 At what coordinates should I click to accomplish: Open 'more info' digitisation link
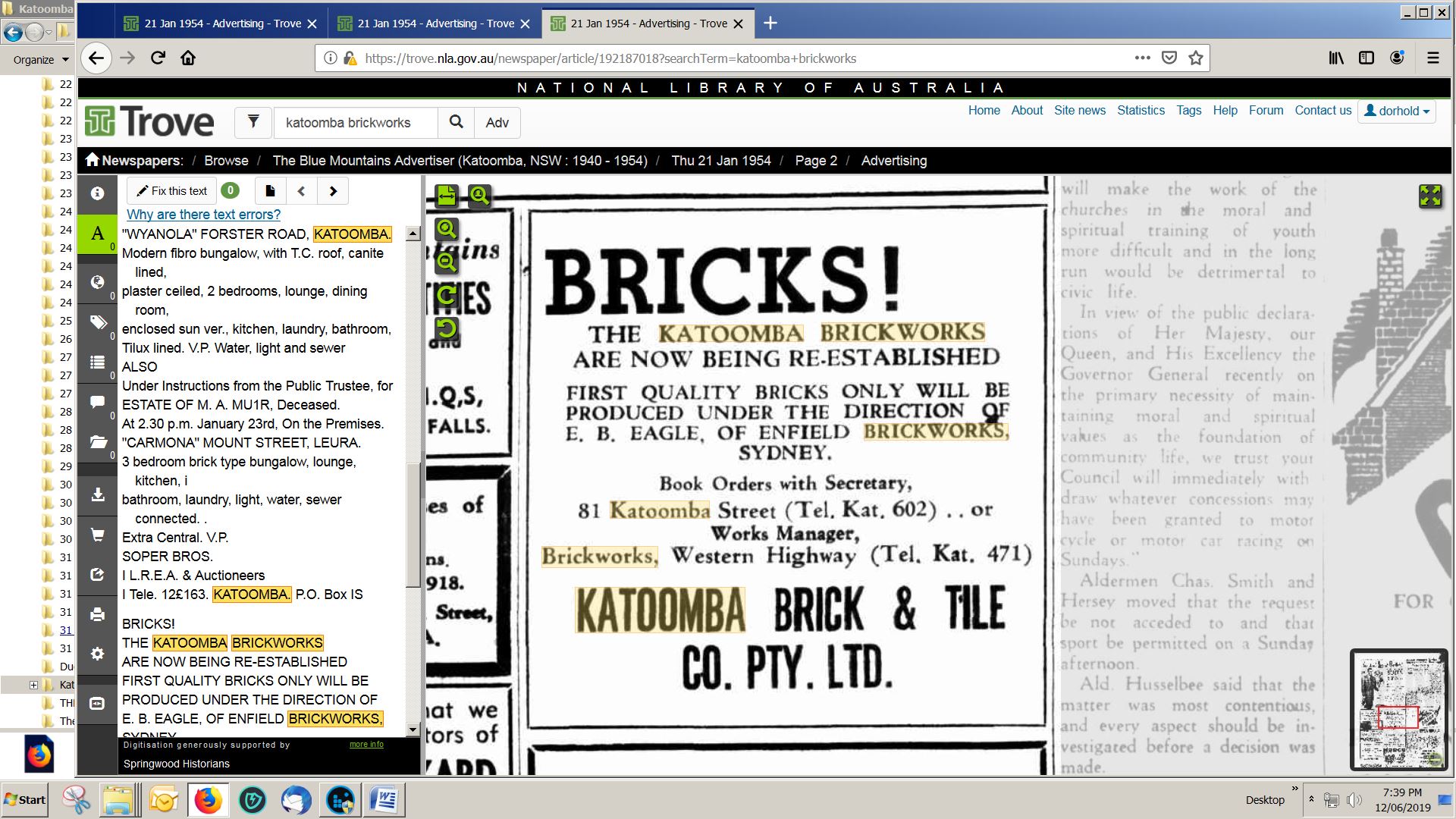pos(366,745)
